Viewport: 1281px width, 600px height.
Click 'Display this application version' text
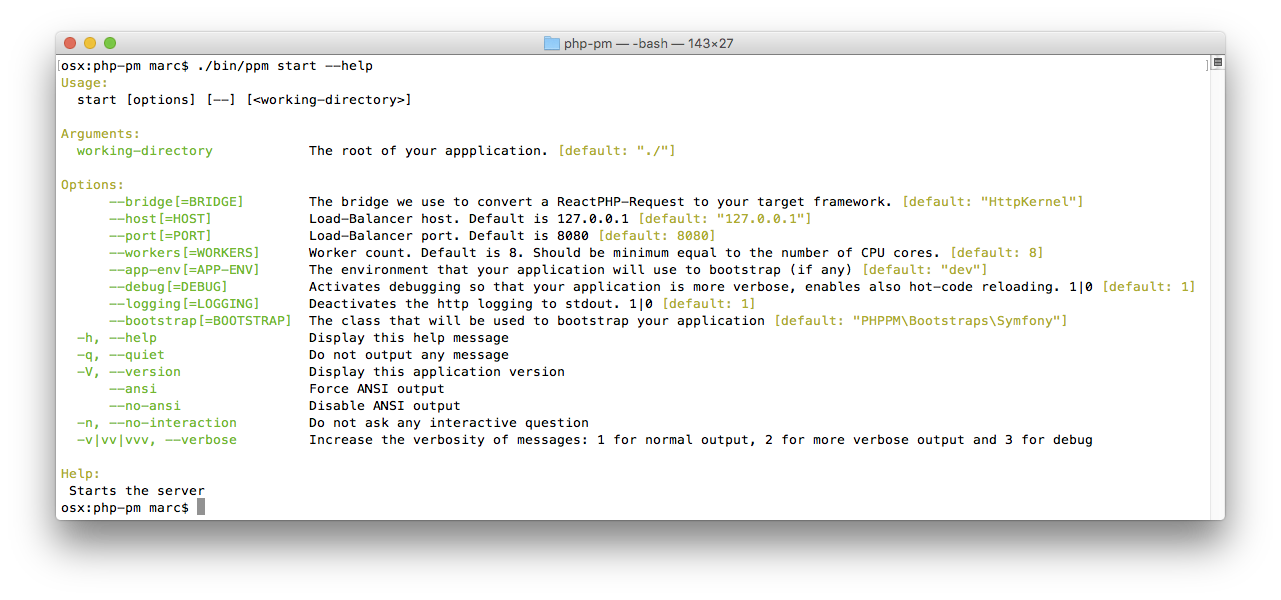pos(437,372)
